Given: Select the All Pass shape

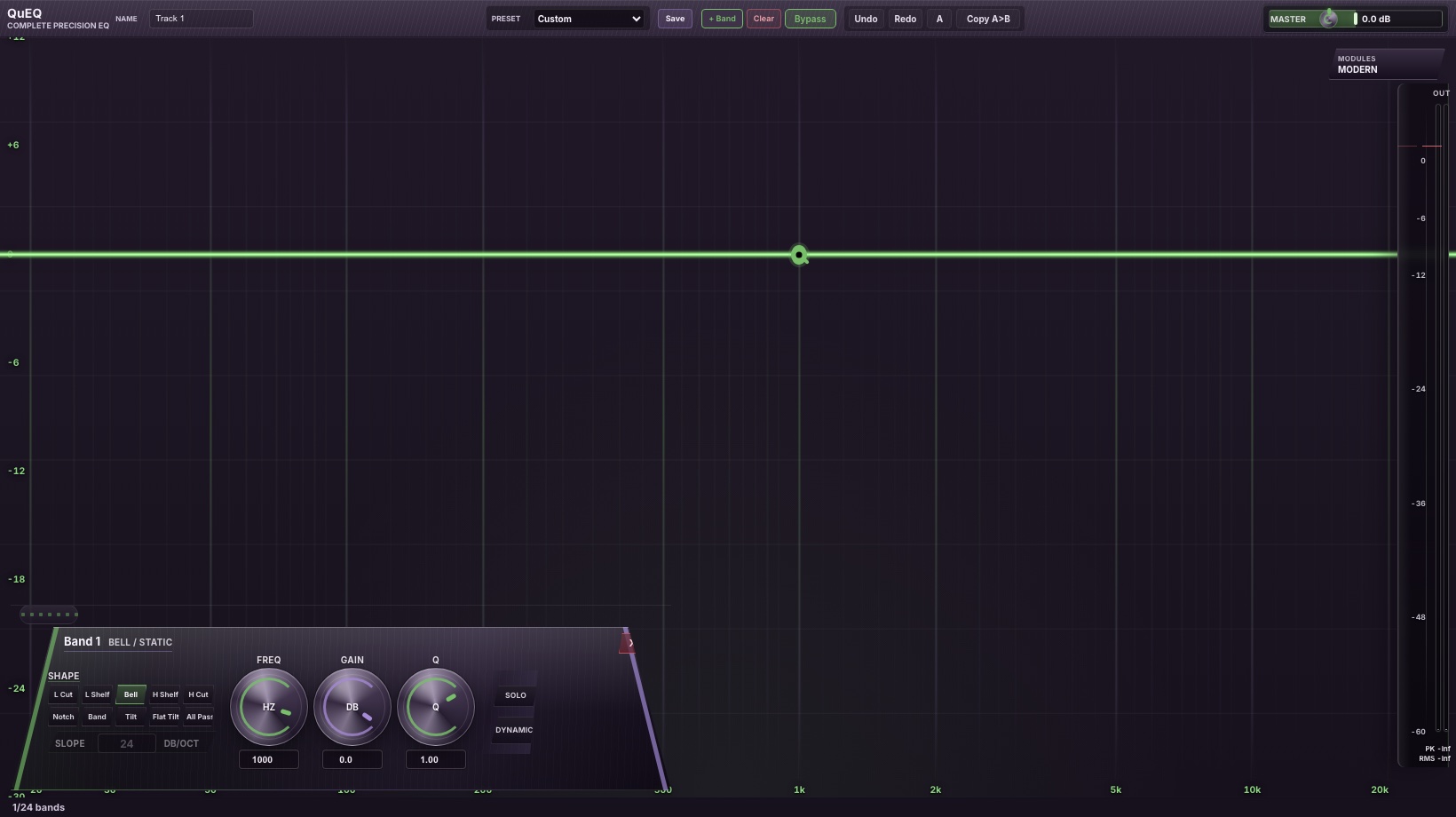Looking at the screenshot, I should click(x=199, y=717).
